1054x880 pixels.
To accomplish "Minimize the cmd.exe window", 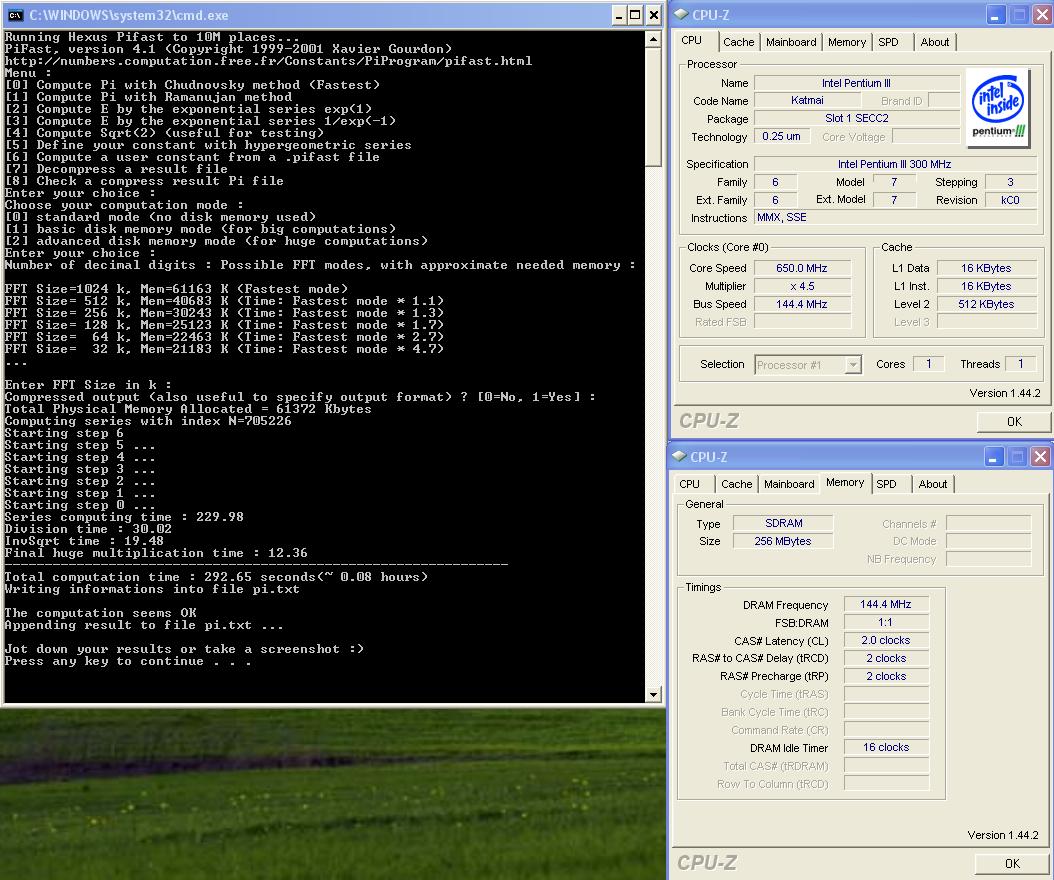I will (x=618, y=15).
